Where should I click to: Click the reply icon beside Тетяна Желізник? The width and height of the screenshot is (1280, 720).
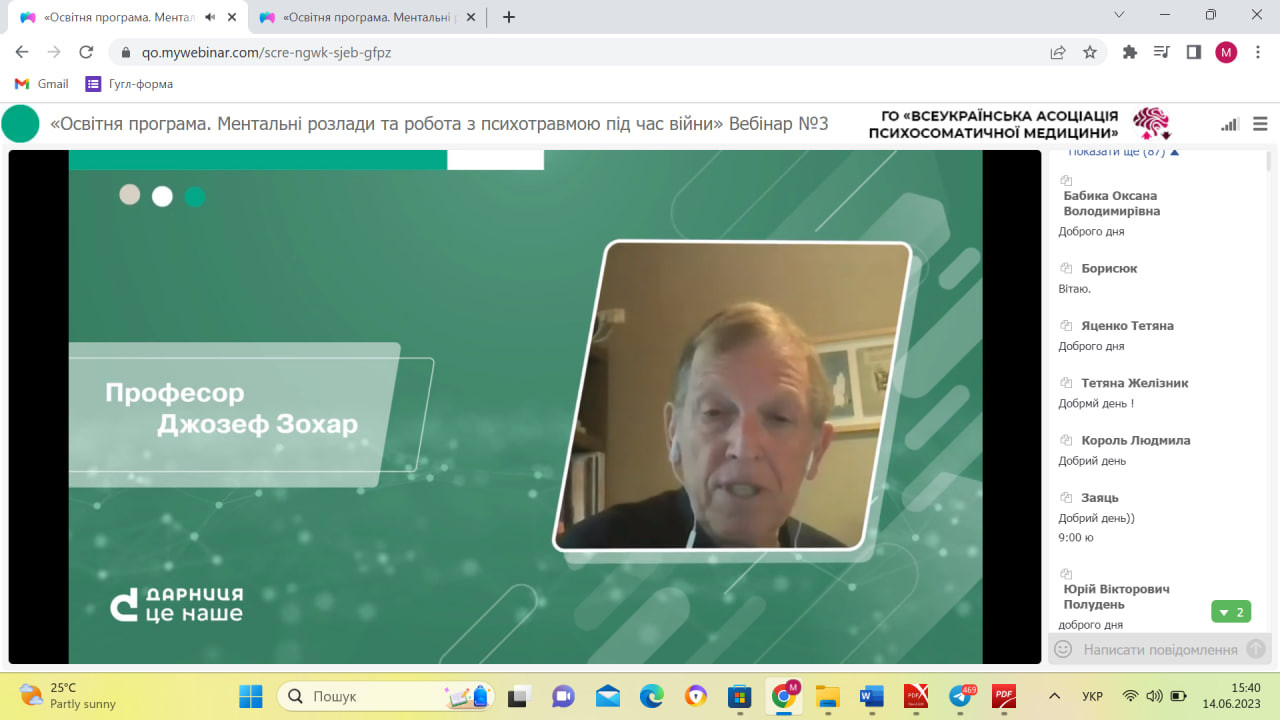coord(1066,382)
